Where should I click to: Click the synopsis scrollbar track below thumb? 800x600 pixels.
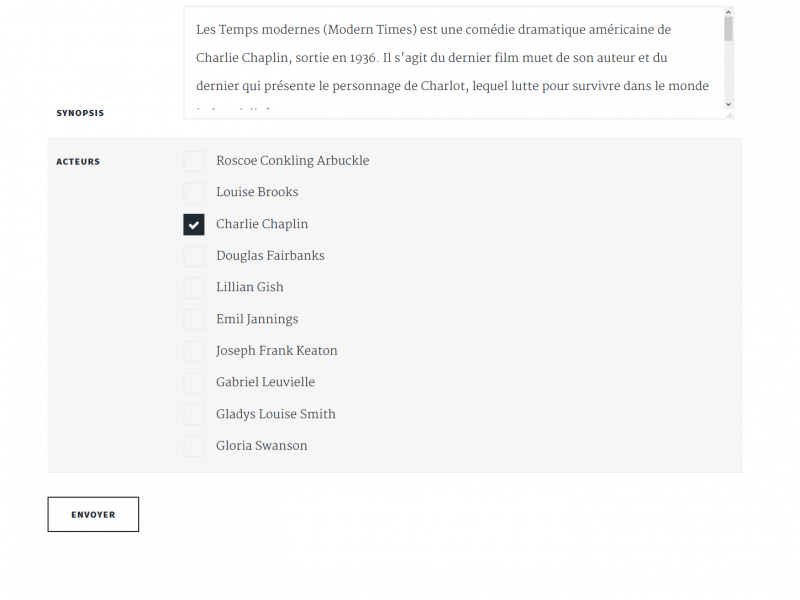(x=728, y=72)
